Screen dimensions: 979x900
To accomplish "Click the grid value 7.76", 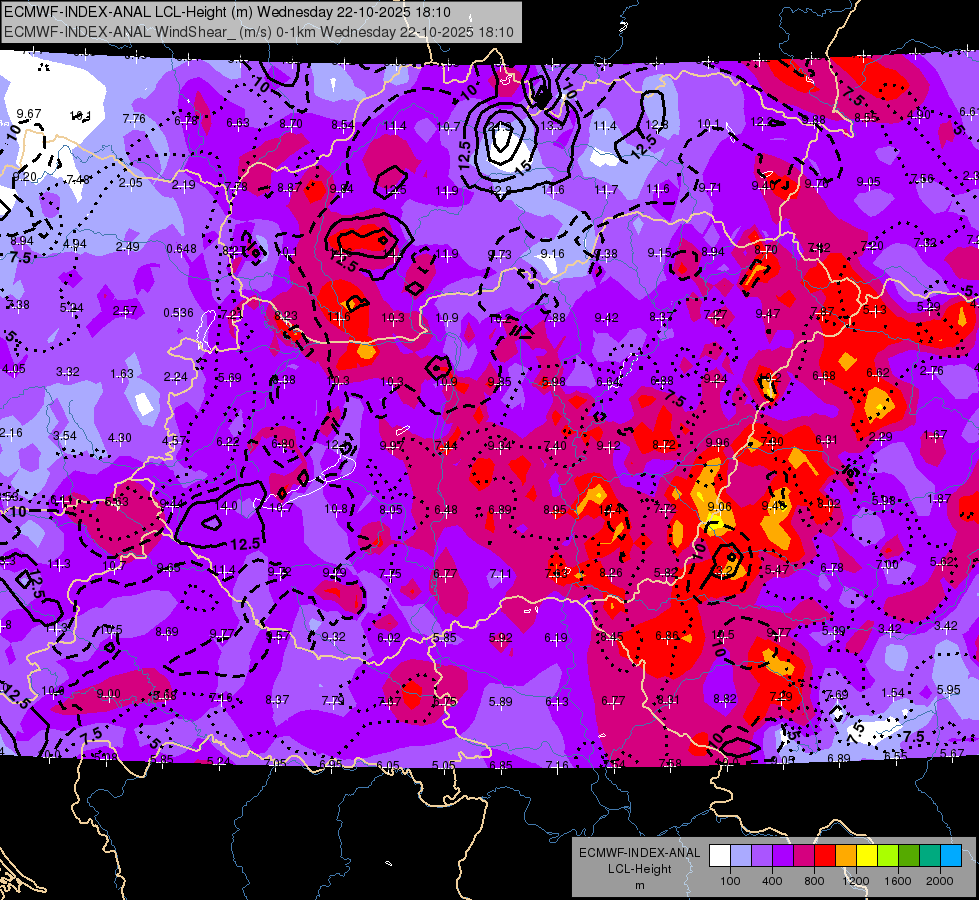I will [x=134, y=119].
